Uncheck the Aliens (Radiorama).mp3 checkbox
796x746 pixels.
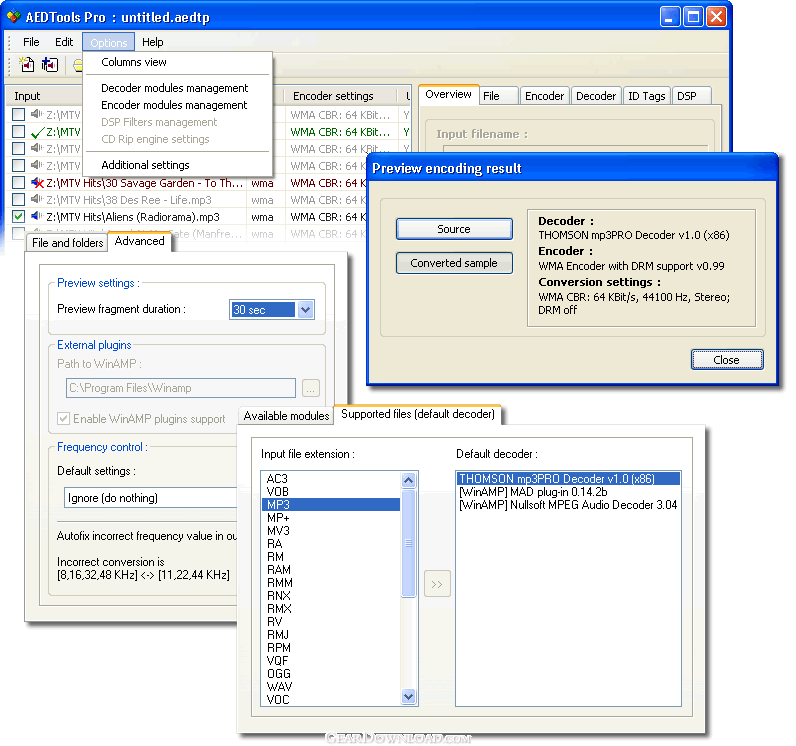tap(19, 216)
